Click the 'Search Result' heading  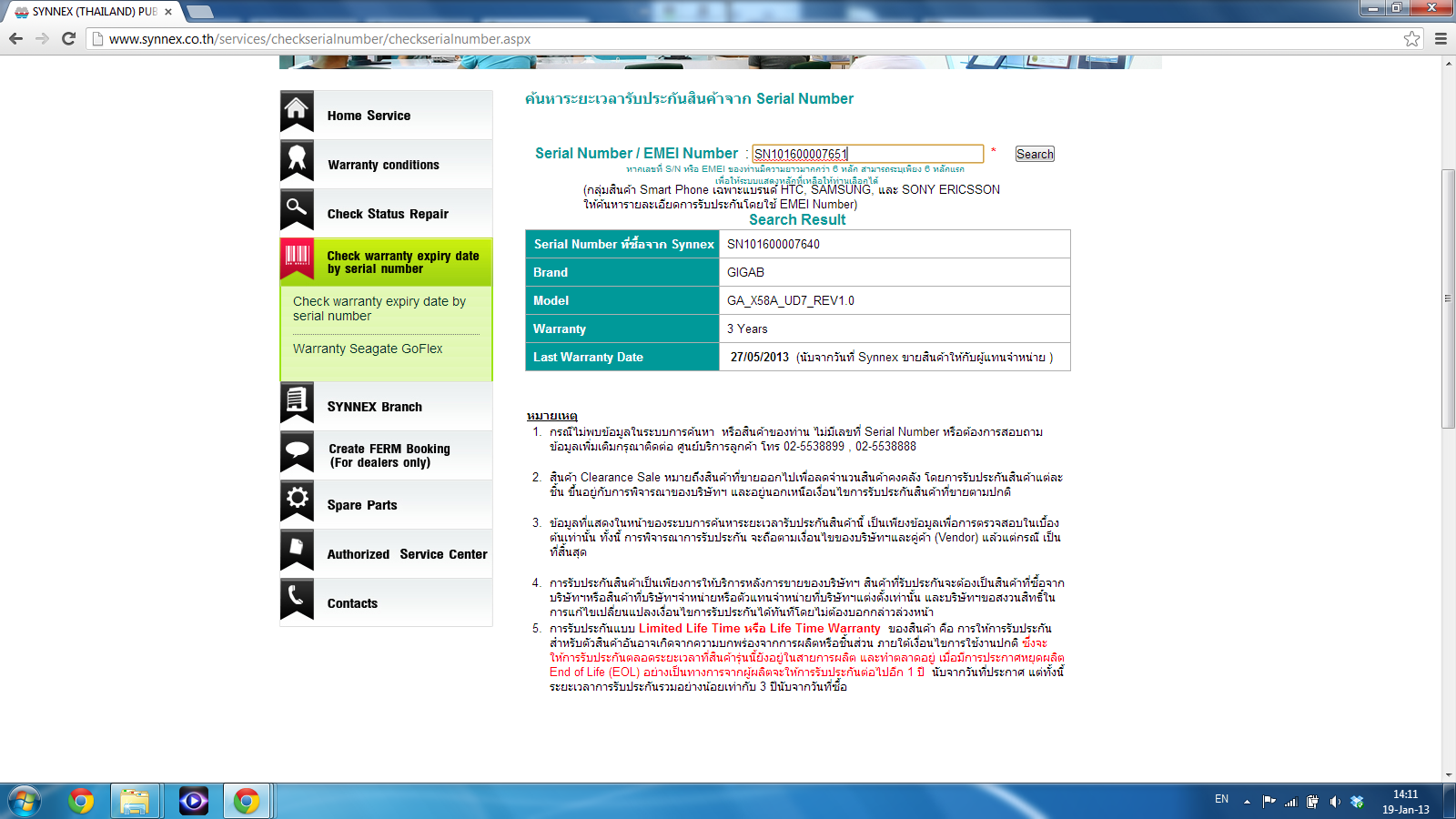click(x=797, y=219)
